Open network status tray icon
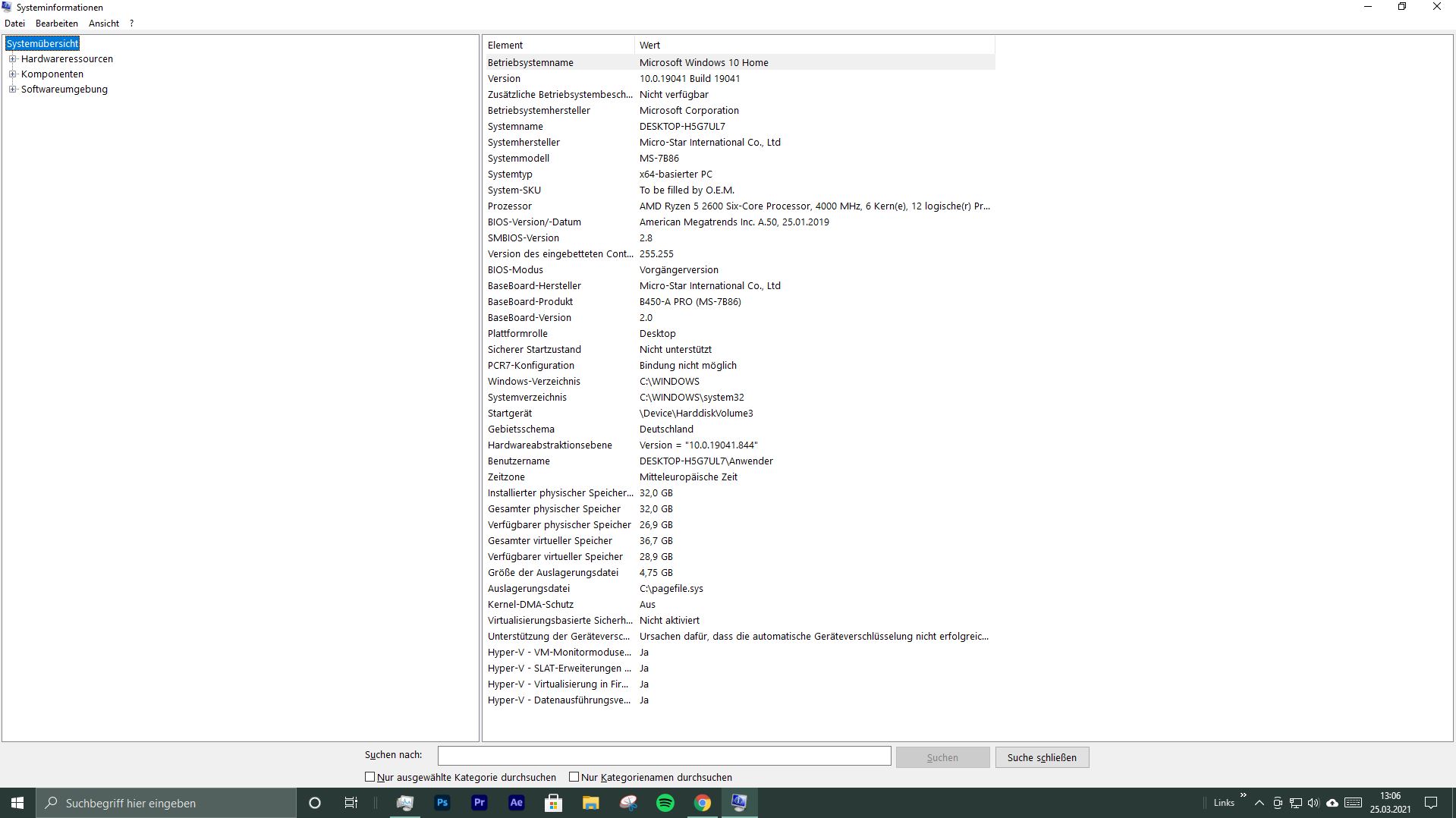This screenshot has height=818, width=1456. [x=1296, y=803]
